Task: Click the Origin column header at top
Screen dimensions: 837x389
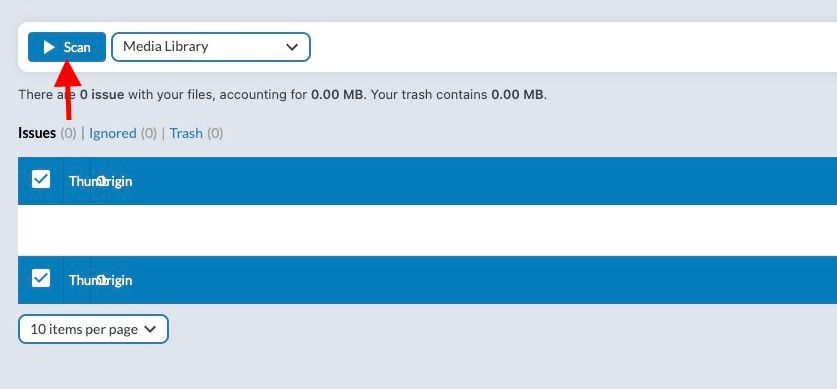Action: point(116,181)
